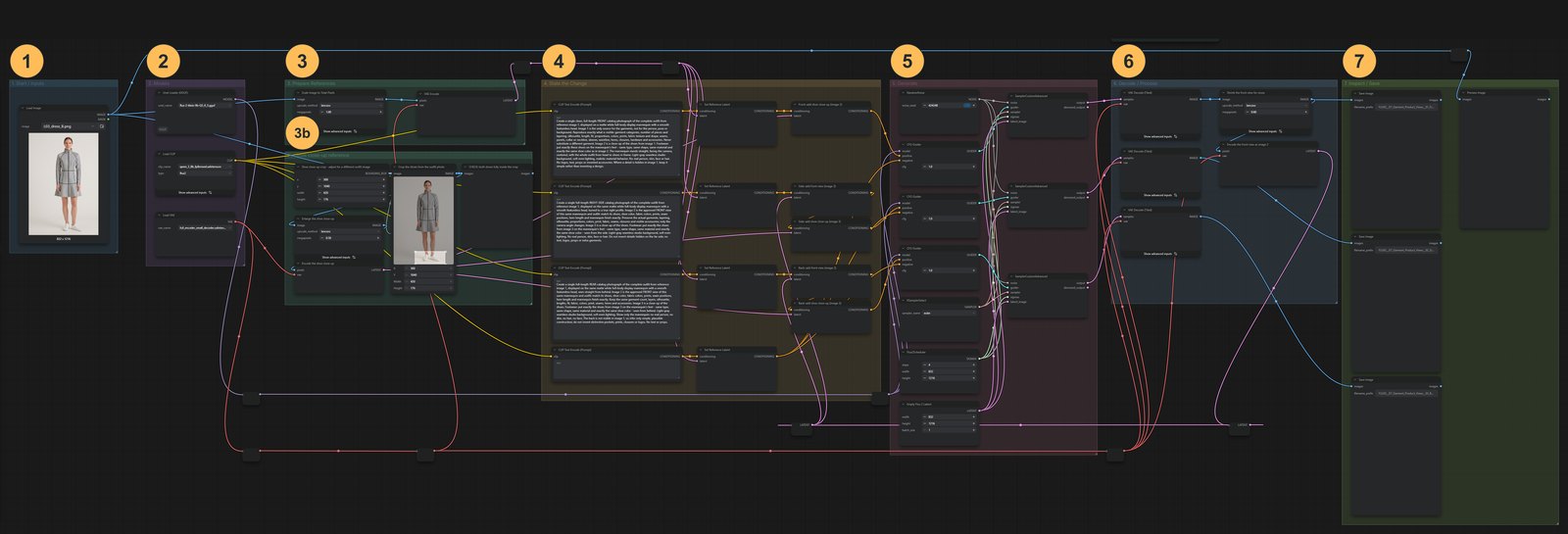
Task: Show advanced inputs in Scale Image node
Action: [x=340, y=131]
